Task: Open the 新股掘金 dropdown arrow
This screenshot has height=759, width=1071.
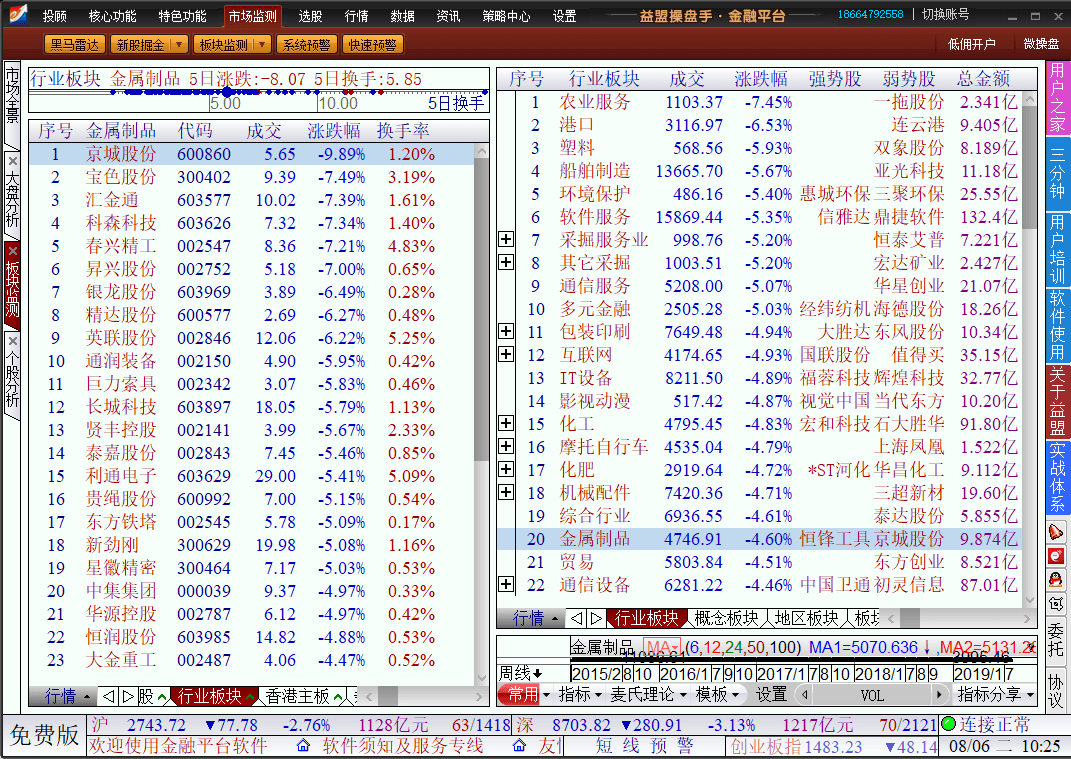Action: 179,44
